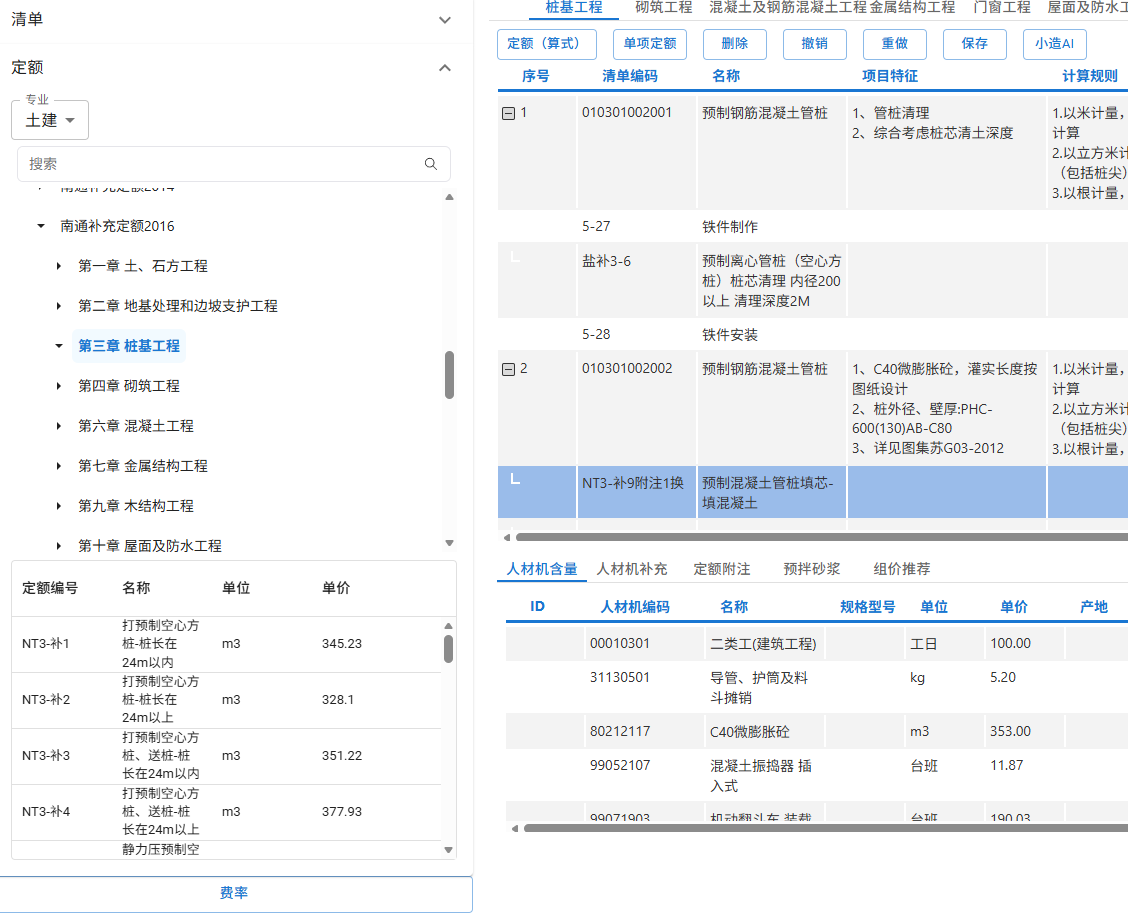Collapse the 定额 panel
Image resolution: width=1128 pixels, height=918 pixels.
click(444, 68)
